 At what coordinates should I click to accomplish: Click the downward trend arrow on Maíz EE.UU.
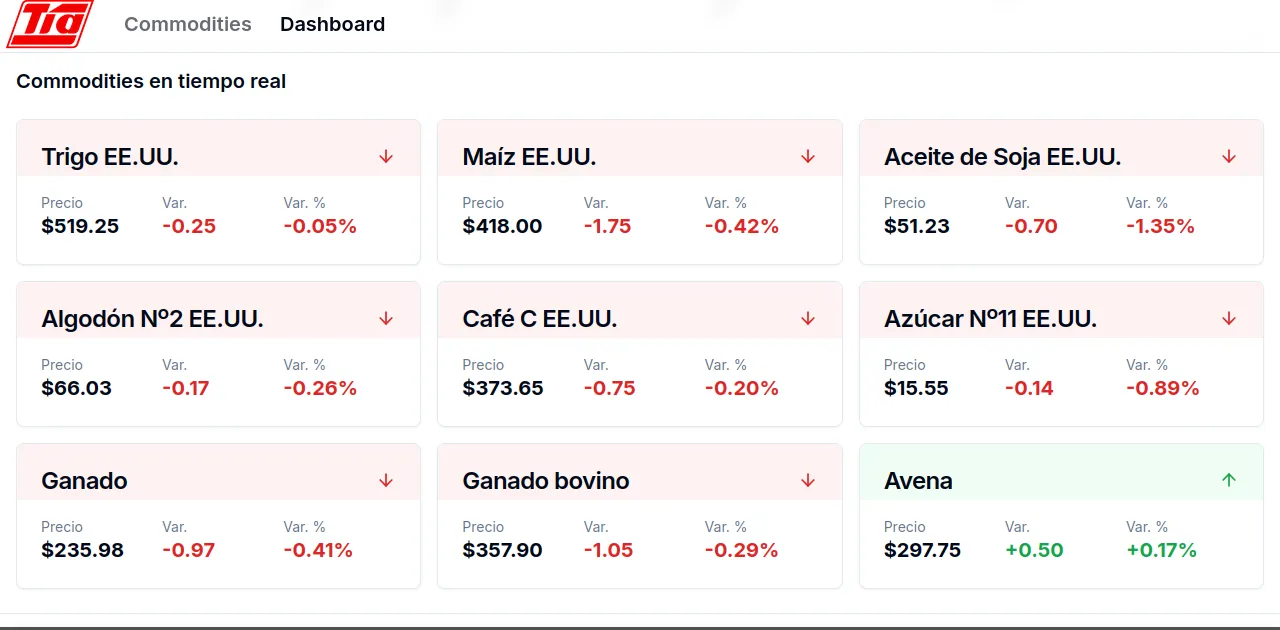(807, 156)
